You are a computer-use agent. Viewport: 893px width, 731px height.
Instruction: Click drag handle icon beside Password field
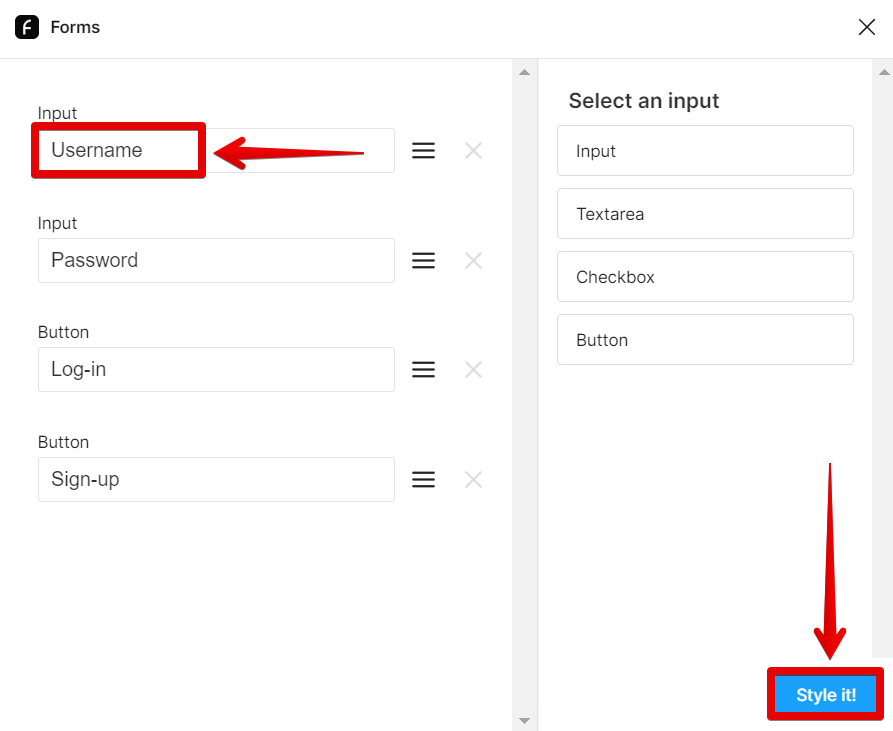(x=424, y=260)
